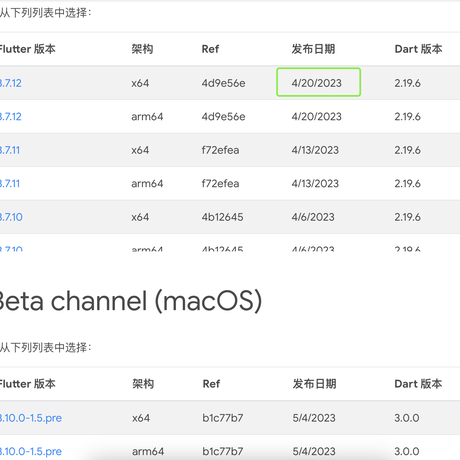
Task: Click the arm64 architecture cell of the 3.7.12 row
Action: click(147, 117)
